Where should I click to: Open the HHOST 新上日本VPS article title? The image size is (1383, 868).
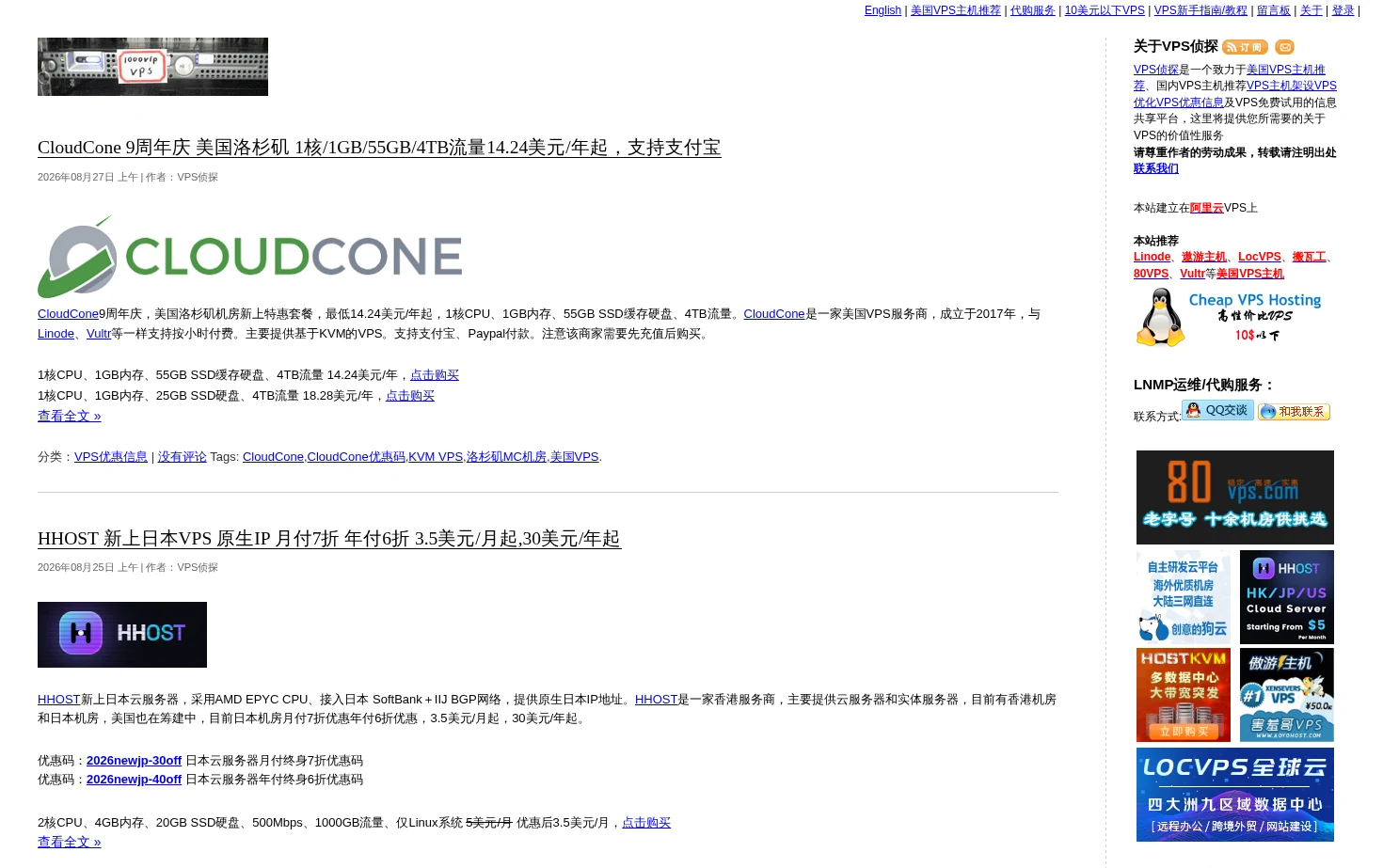(x=329, y=539)
